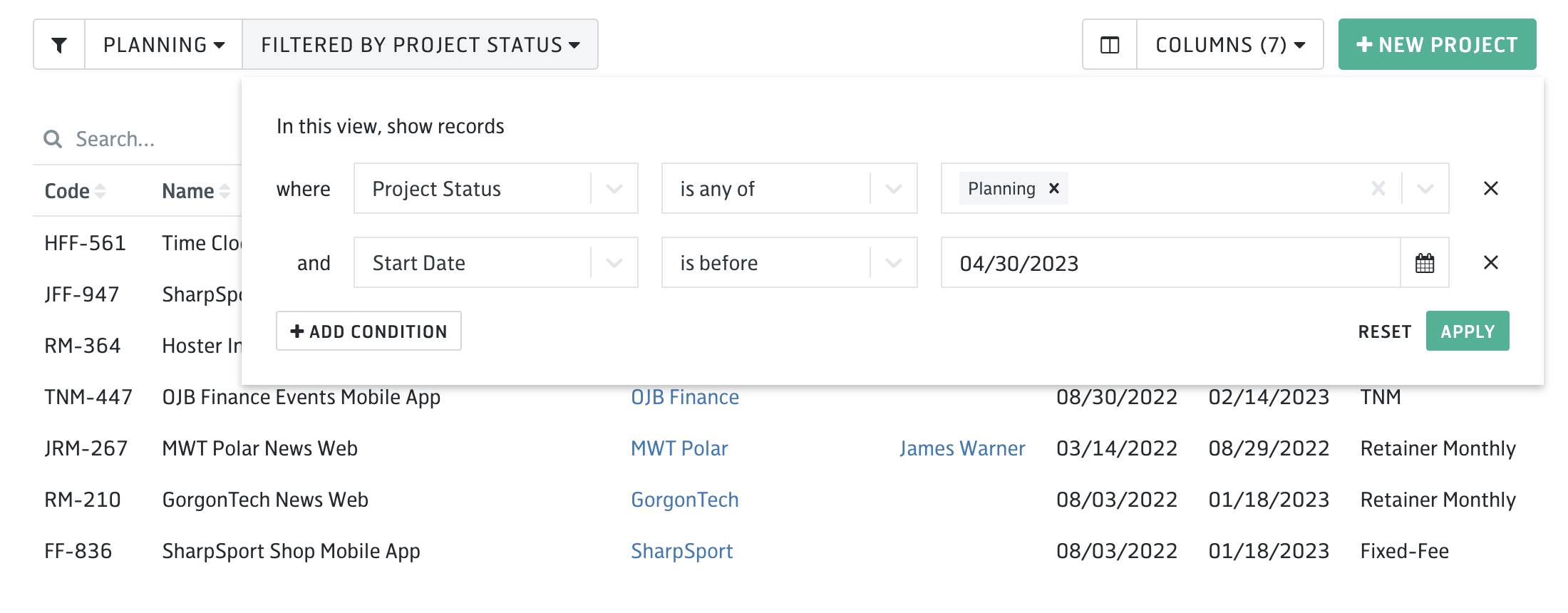Delete the Project Status condition row
This screenshot has height=613, width=1568.
pyautogui.click(x=1490, y=188)
